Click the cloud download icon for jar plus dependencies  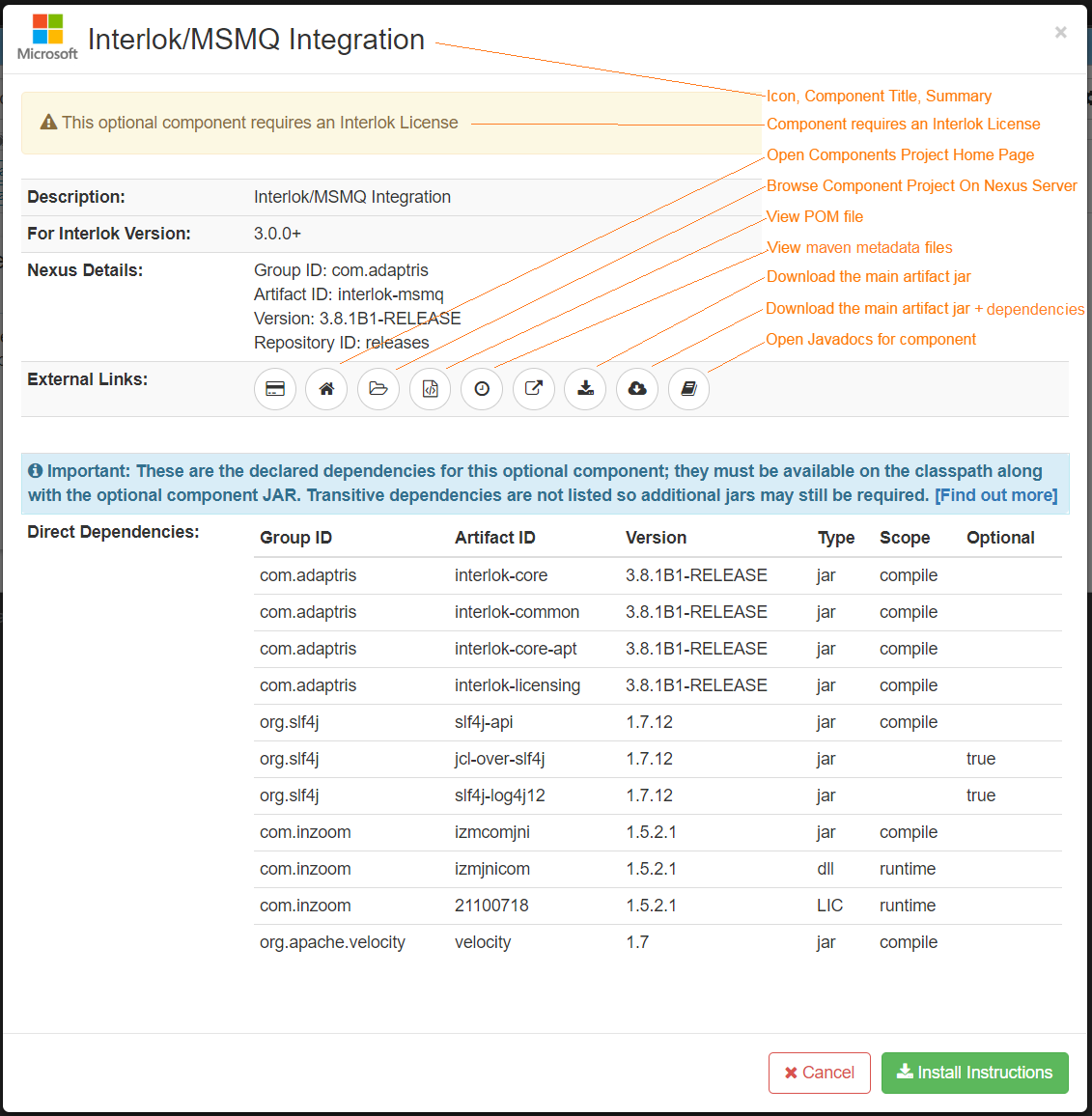coord(637,389)
